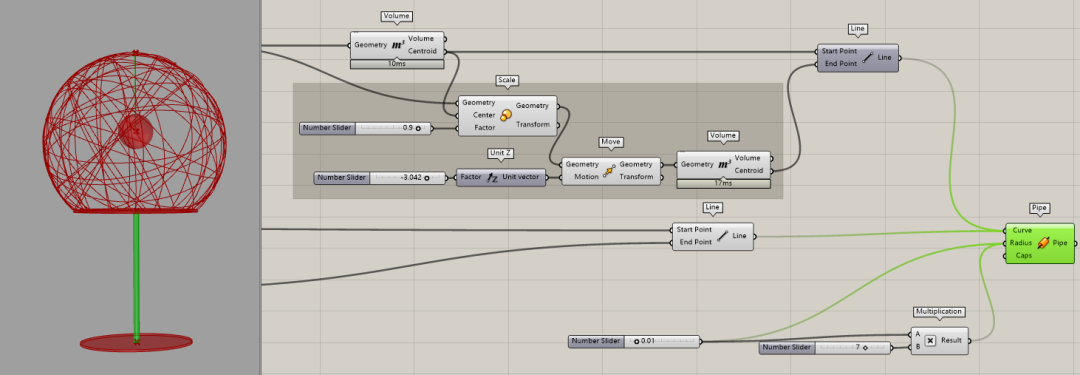
Task: Click the Number Slider set to 7
Action: 825,347
